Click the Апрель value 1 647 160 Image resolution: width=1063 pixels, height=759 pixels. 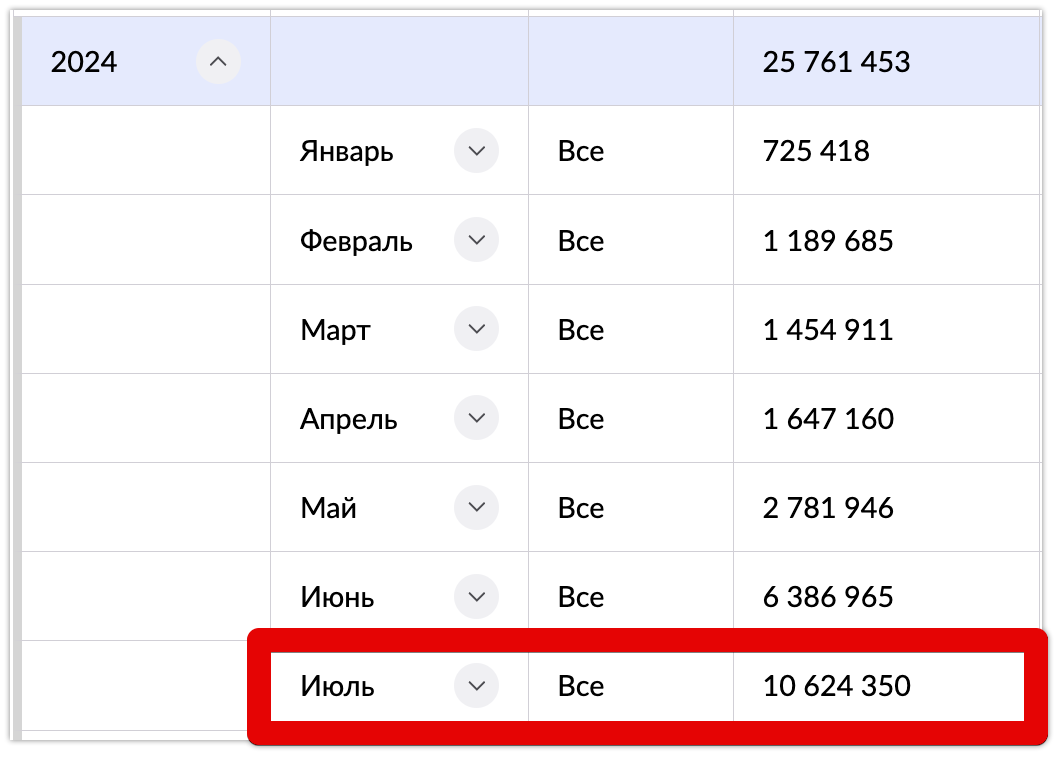click(828, 419)
